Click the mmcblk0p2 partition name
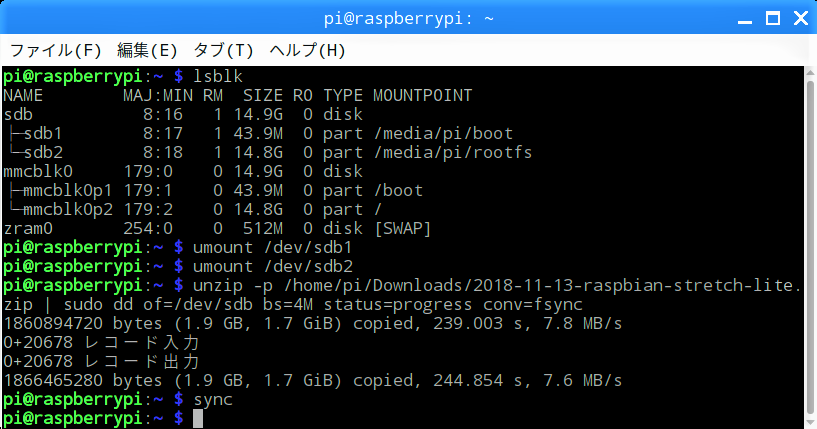The height and width of the screenshot is (429, 817). point(68,210)
